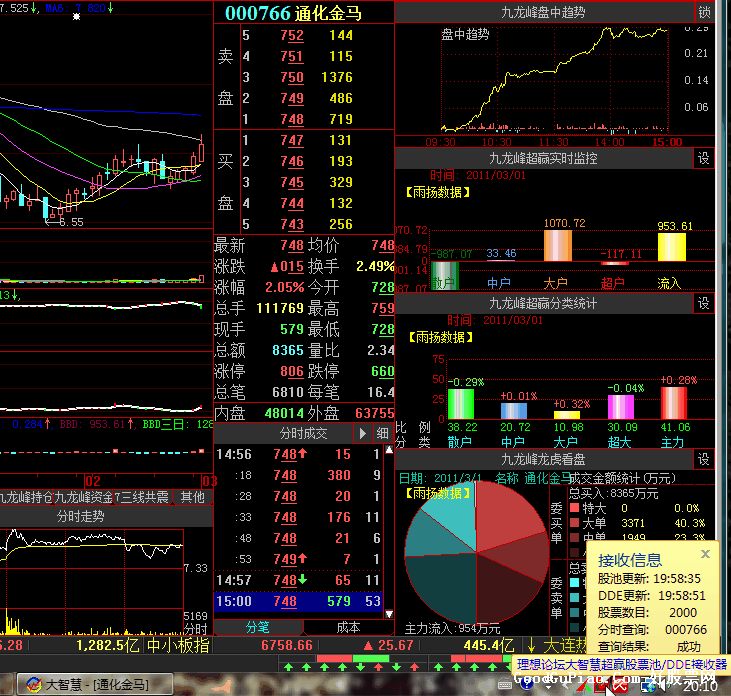731x696 pixels.
Task: Click the 445.4亿 turnover in status bar
Action: pyautogui.click(x=489, y=646)
